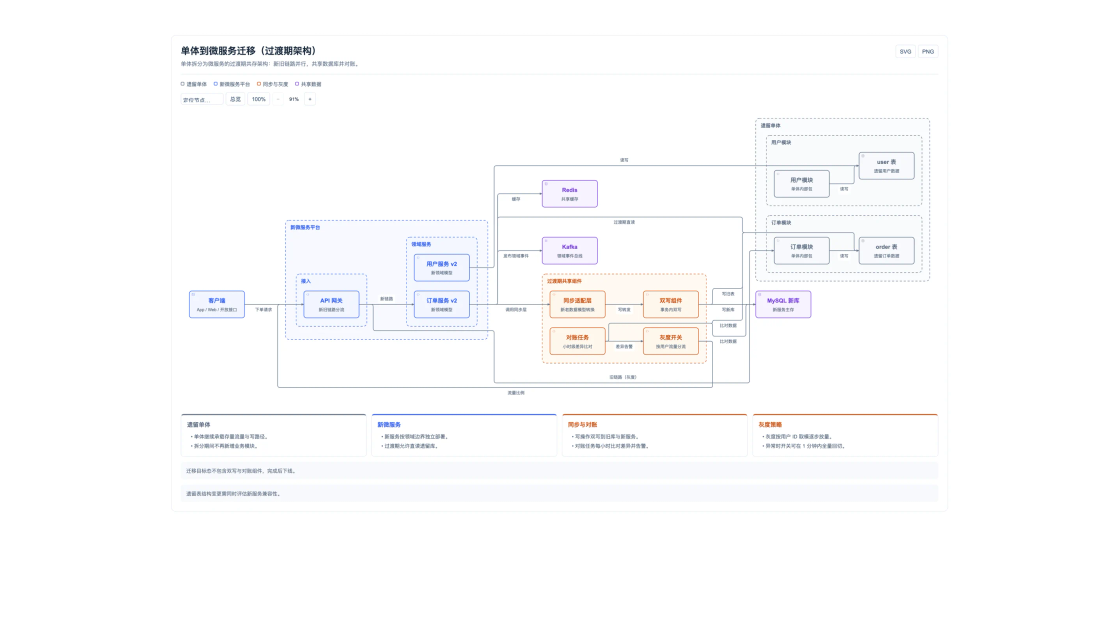Select the MySQL 新库 node

pos(783,304)
